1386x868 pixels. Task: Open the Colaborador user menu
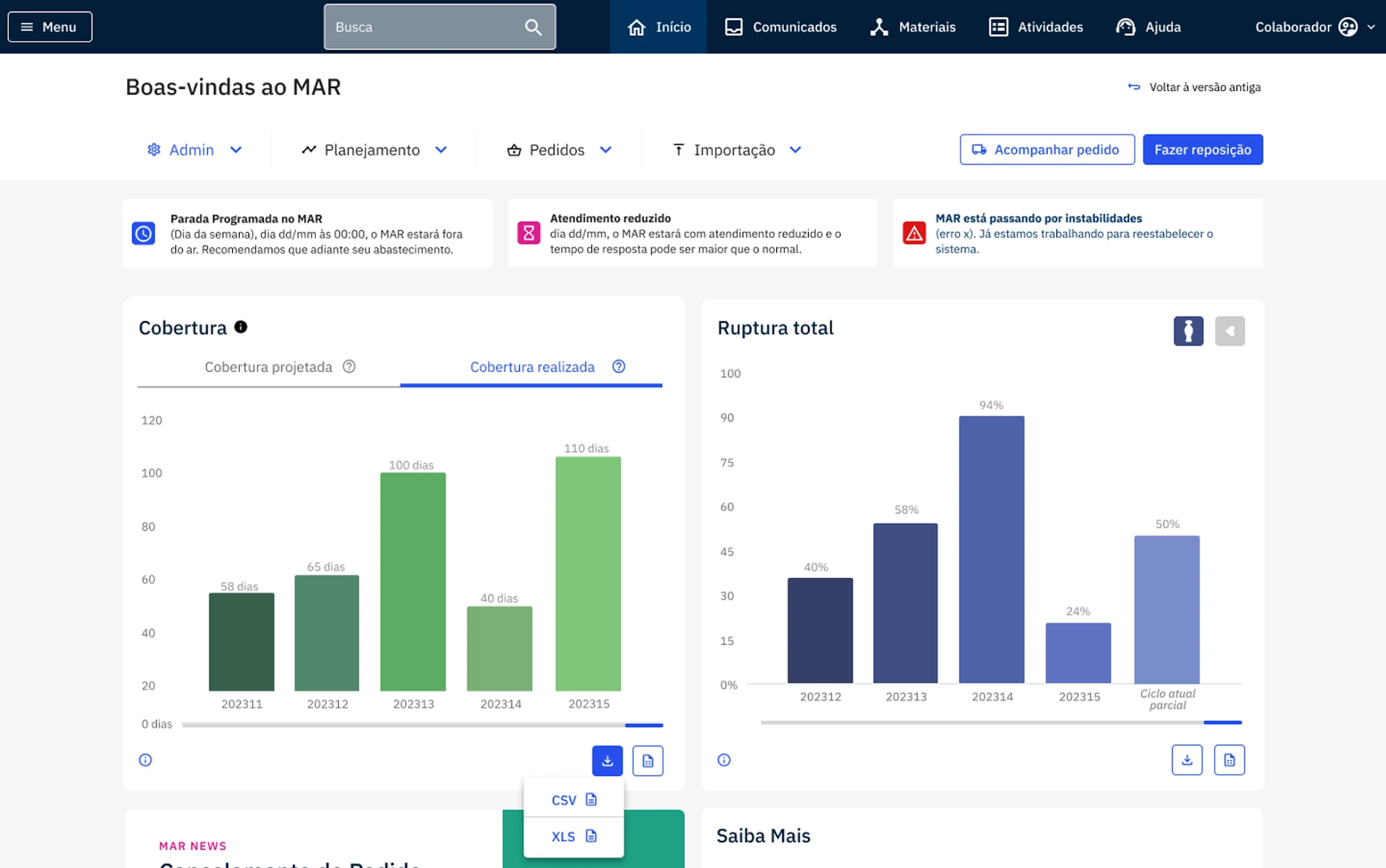pos(1315,27)
